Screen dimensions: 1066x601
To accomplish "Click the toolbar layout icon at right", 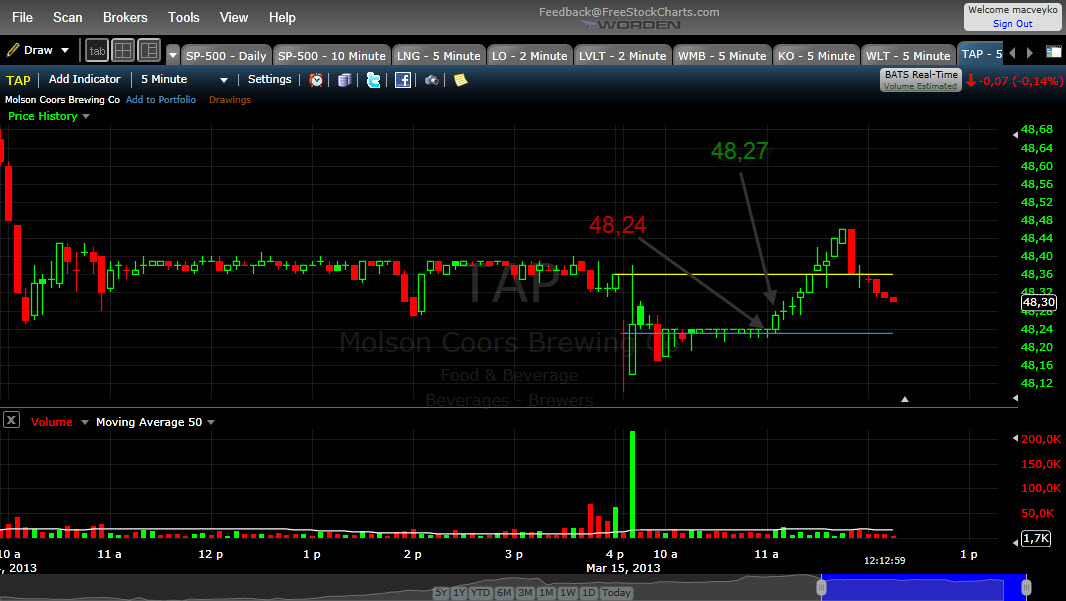I will (1053, 52).
